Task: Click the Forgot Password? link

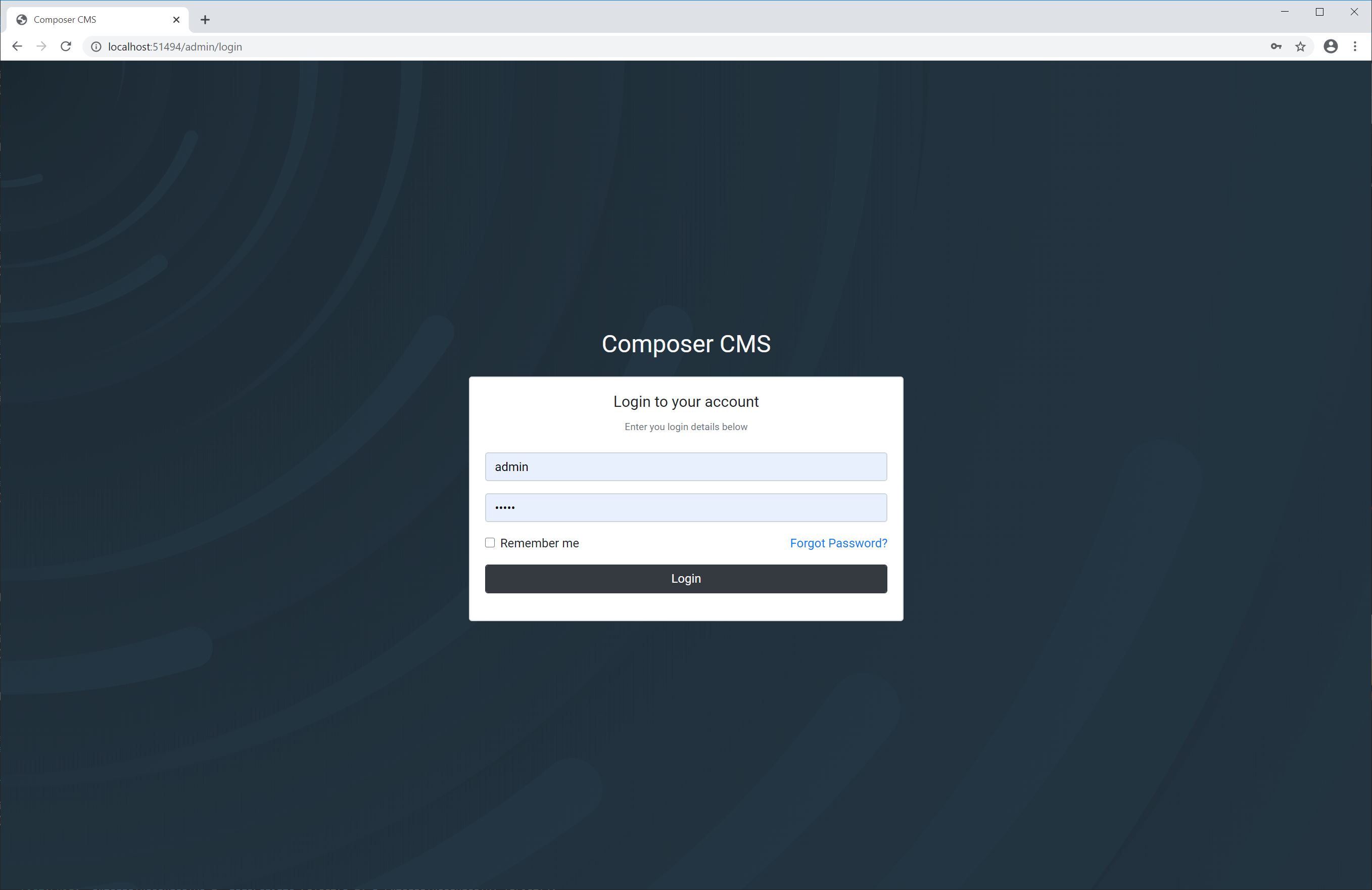Action: click(x=838, y=544)
